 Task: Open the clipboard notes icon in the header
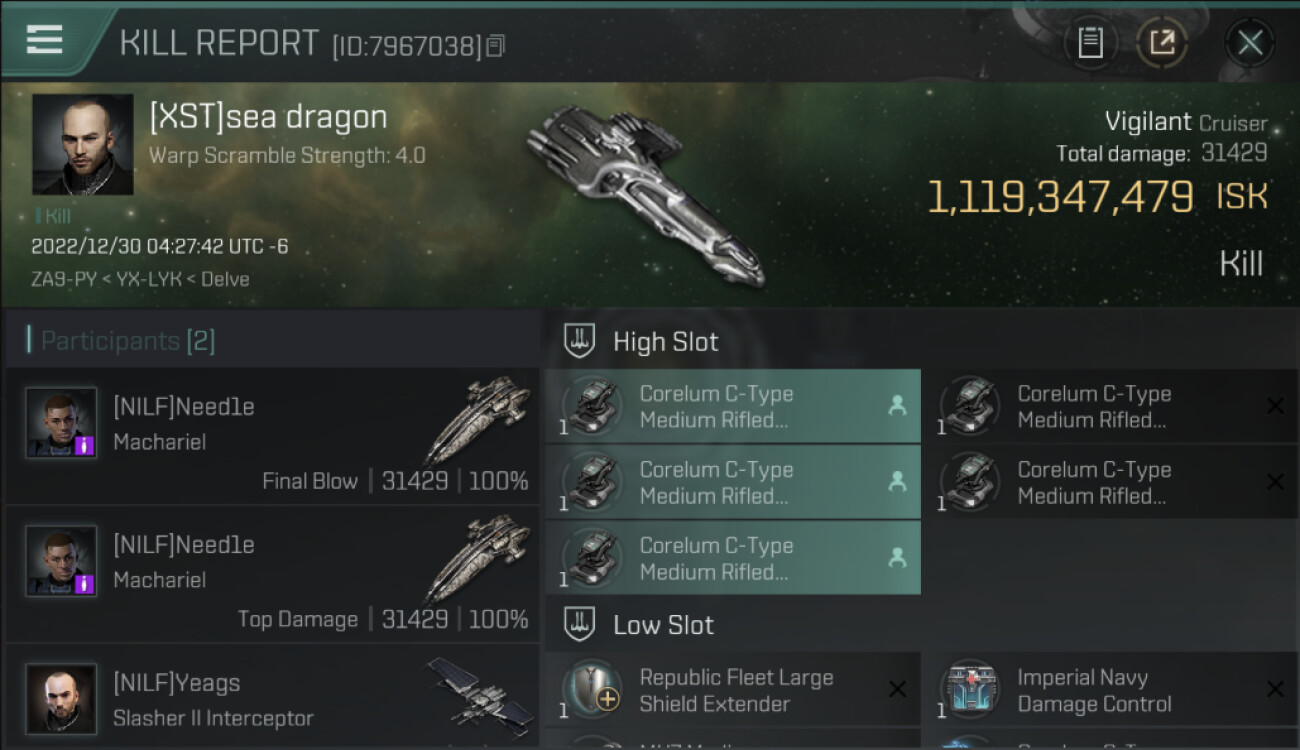1090,42
